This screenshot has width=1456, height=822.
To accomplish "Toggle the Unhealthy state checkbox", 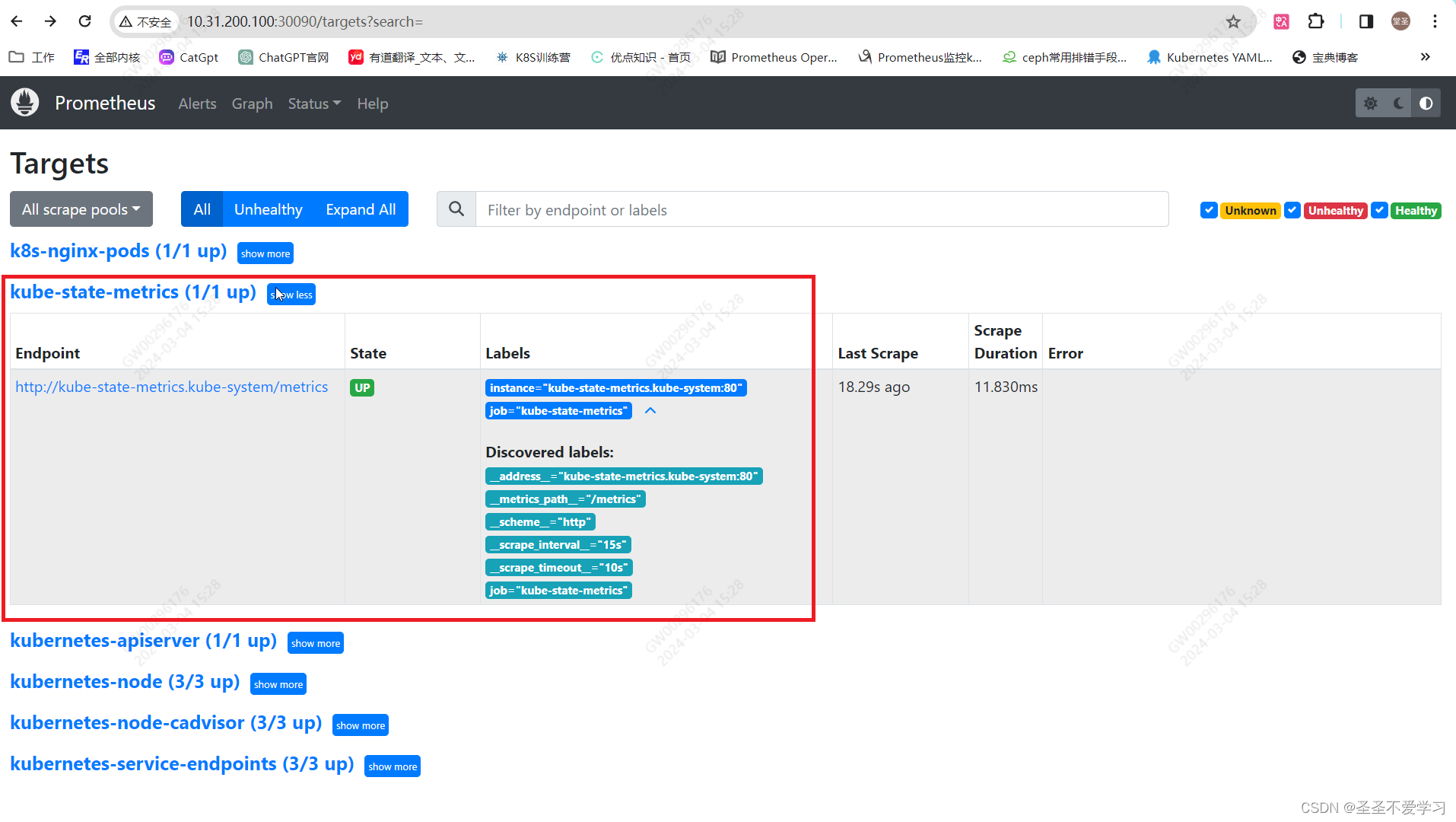I will 1292,210.
